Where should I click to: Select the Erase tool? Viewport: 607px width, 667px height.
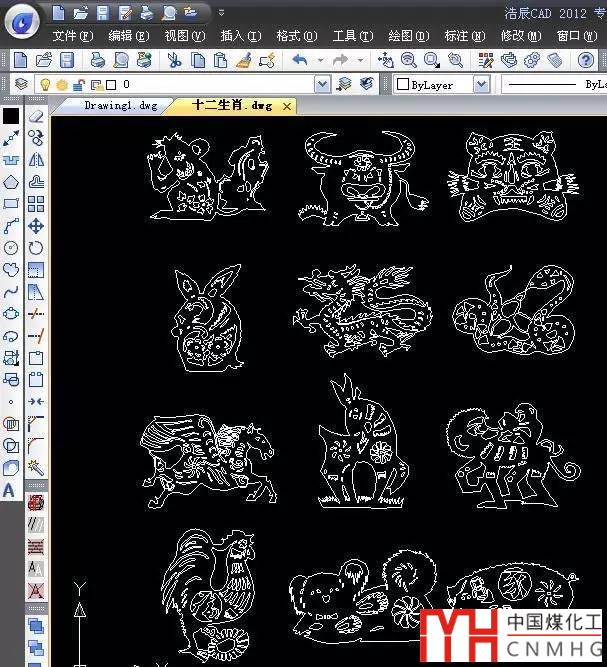pyautogui.click(x=36, y=116)
